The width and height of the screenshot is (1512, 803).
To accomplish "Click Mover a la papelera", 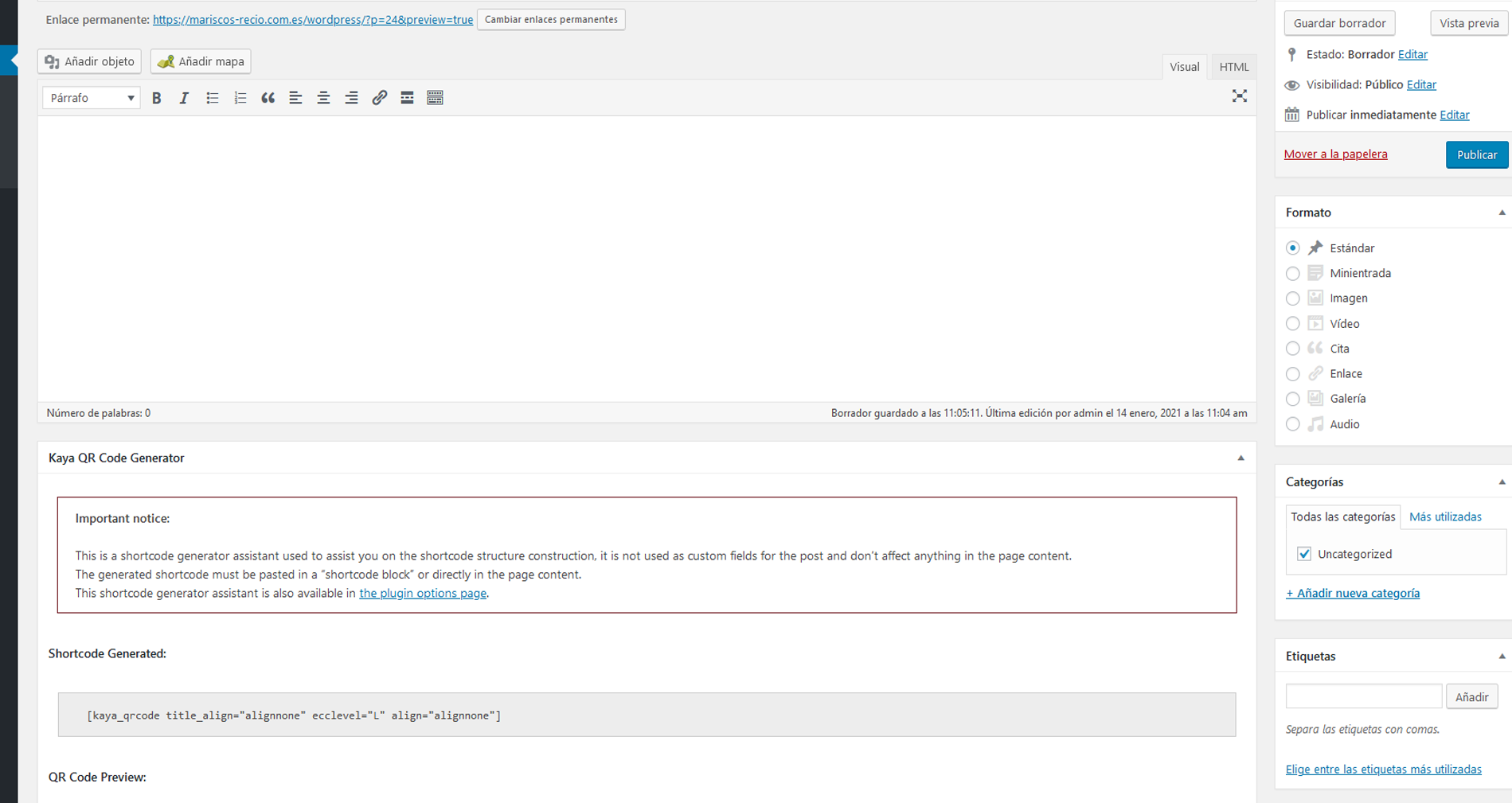I will (1335, 154).
